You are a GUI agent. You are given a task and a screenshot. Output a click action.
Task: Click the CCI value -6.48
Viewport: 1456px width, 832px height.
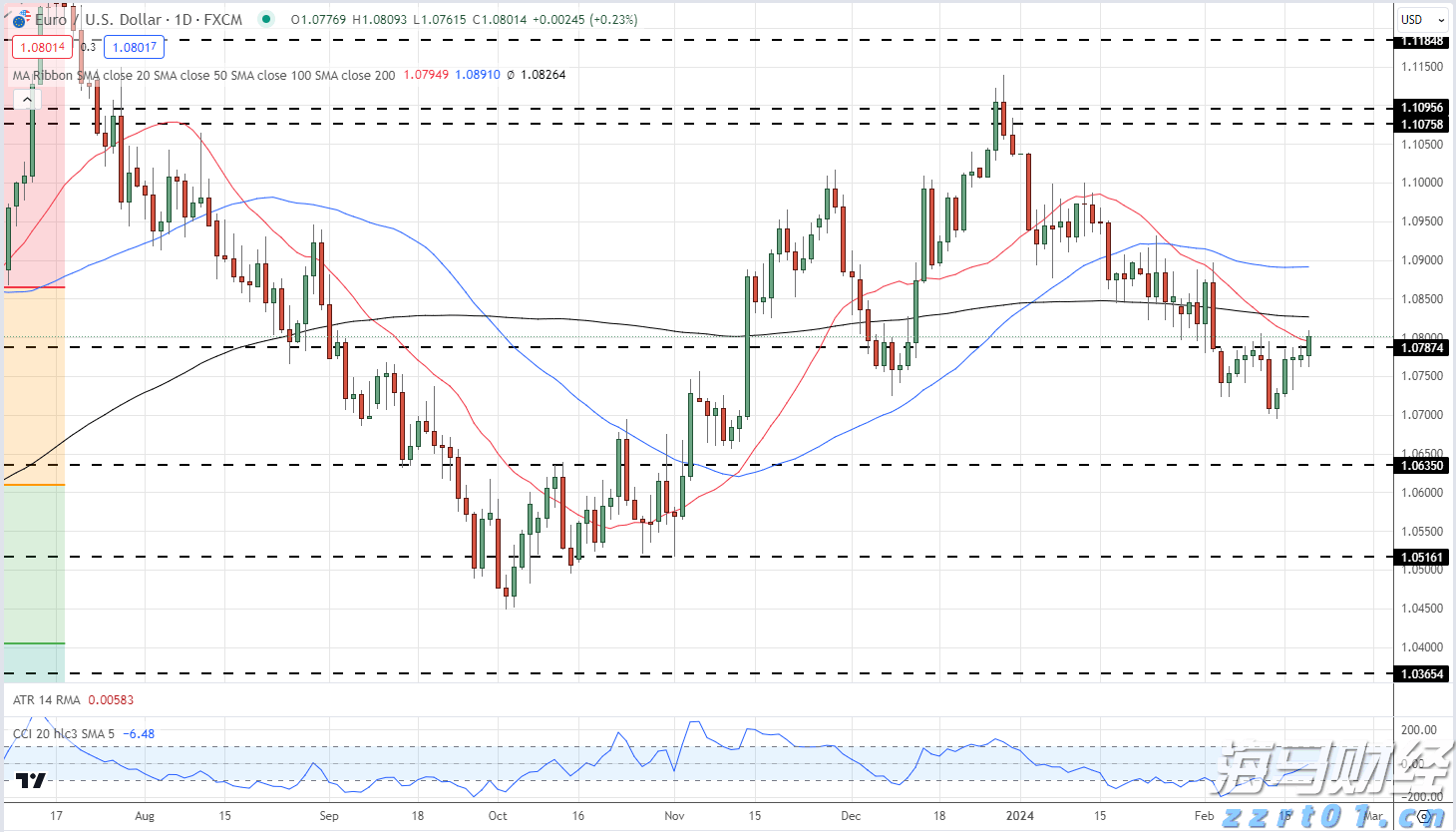pos(138,734)
